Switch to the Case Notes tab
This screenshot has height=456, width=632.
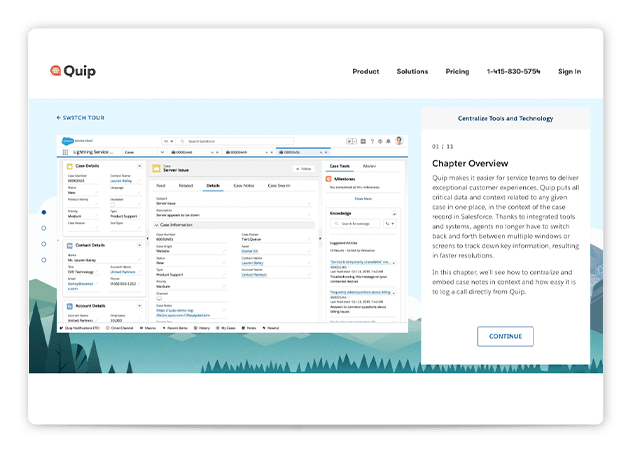click(x=244, y=186)
